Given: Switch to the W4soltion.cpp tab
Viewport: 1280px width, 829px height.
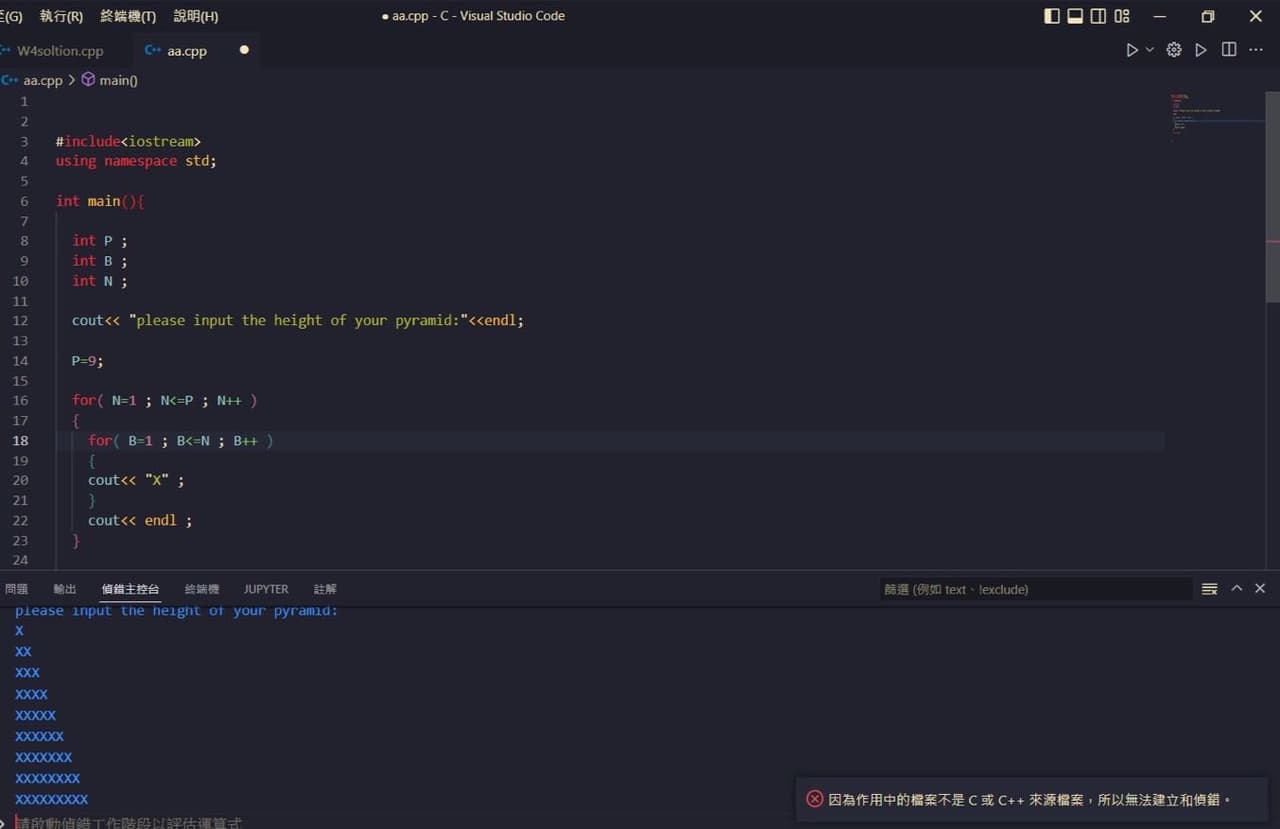Looking at the screenshot, I should coord(60,50).
